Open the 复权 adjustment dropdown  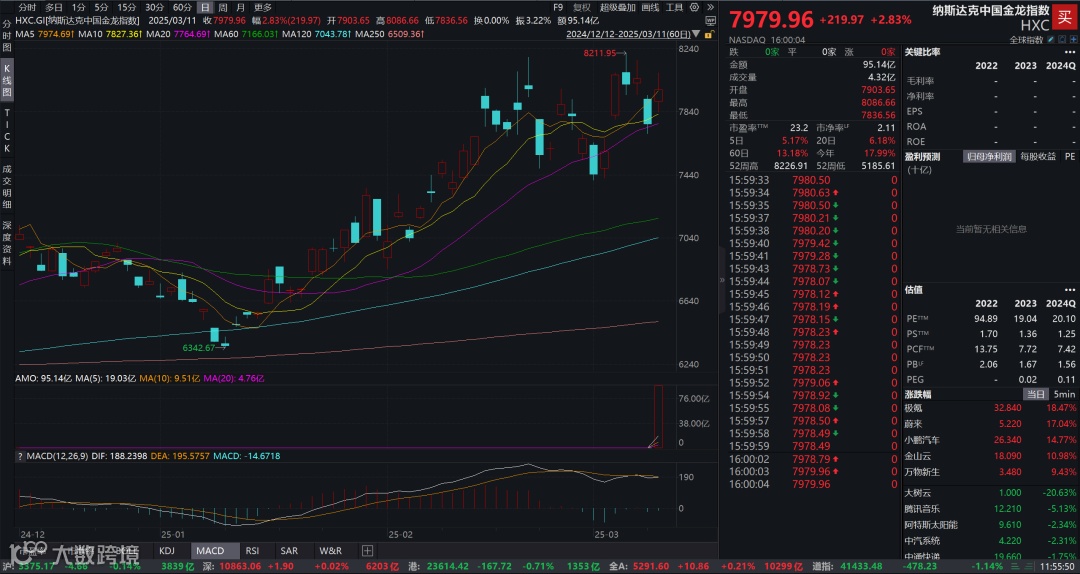click(582, 7)
